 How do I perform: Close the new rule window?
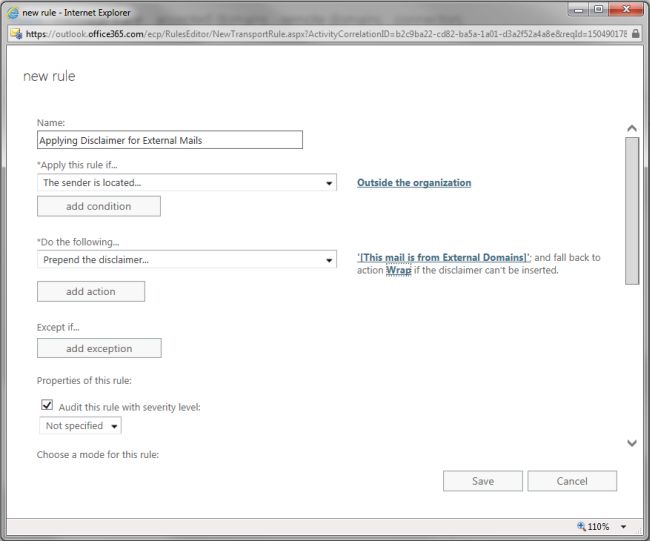pyautogui.click(x=626, y=9)
